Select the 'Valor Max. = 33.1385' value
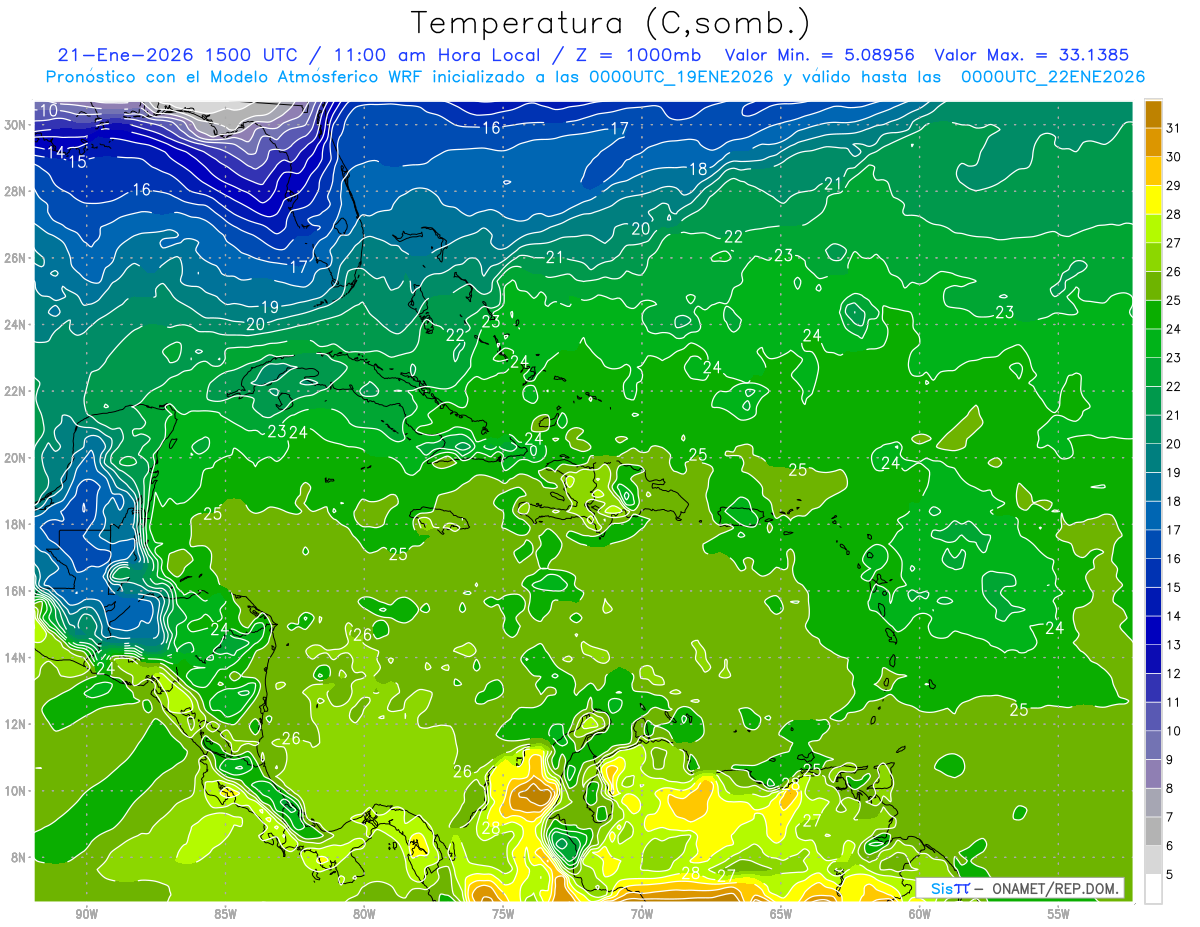 pyautogui.click(x=1031, y=55)
